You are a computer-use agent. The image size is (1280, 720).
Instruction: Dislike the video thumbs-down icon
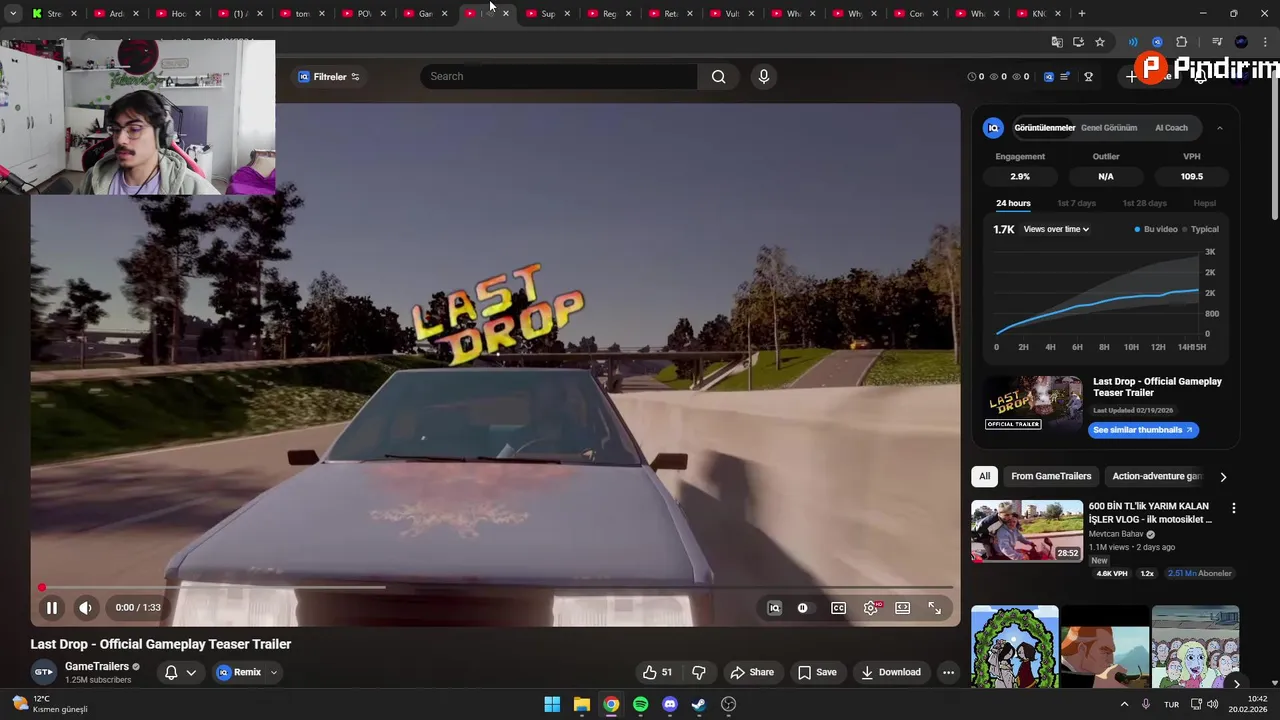[699, 672]
